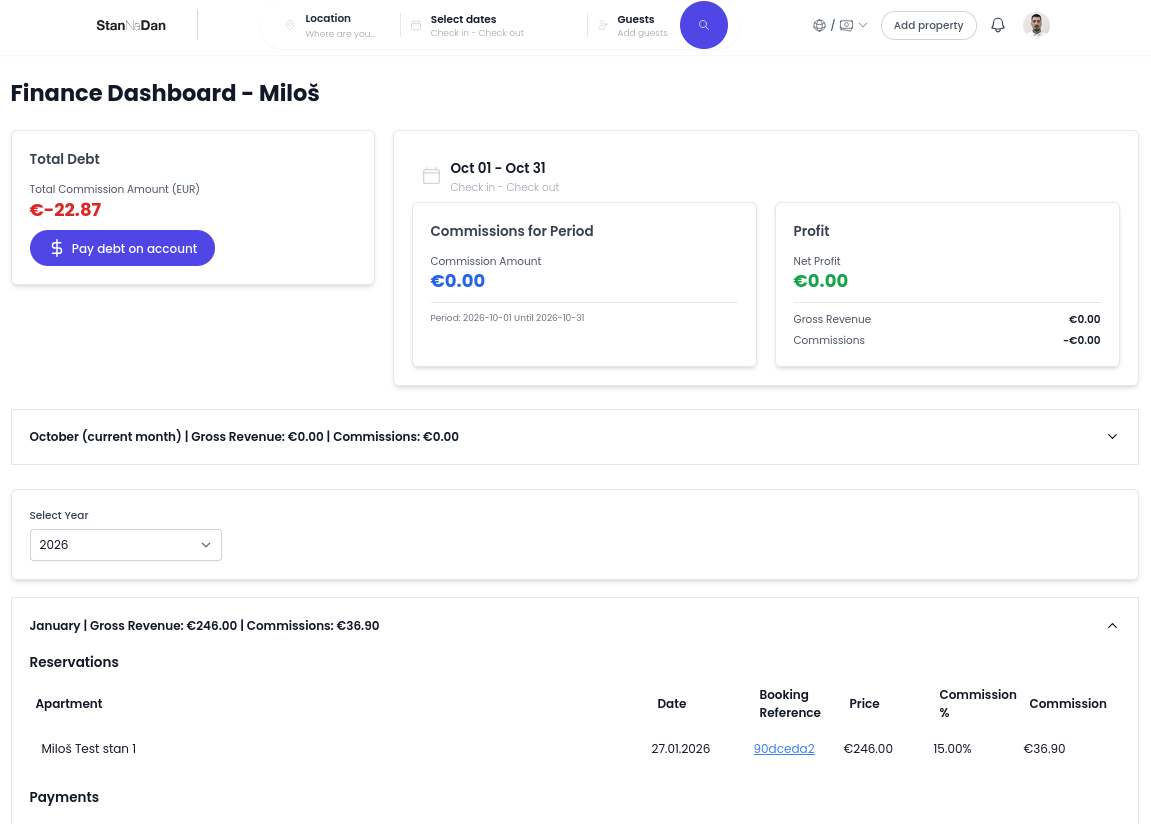
Task: Click the Reservations heading
Action: coord(73,662)
